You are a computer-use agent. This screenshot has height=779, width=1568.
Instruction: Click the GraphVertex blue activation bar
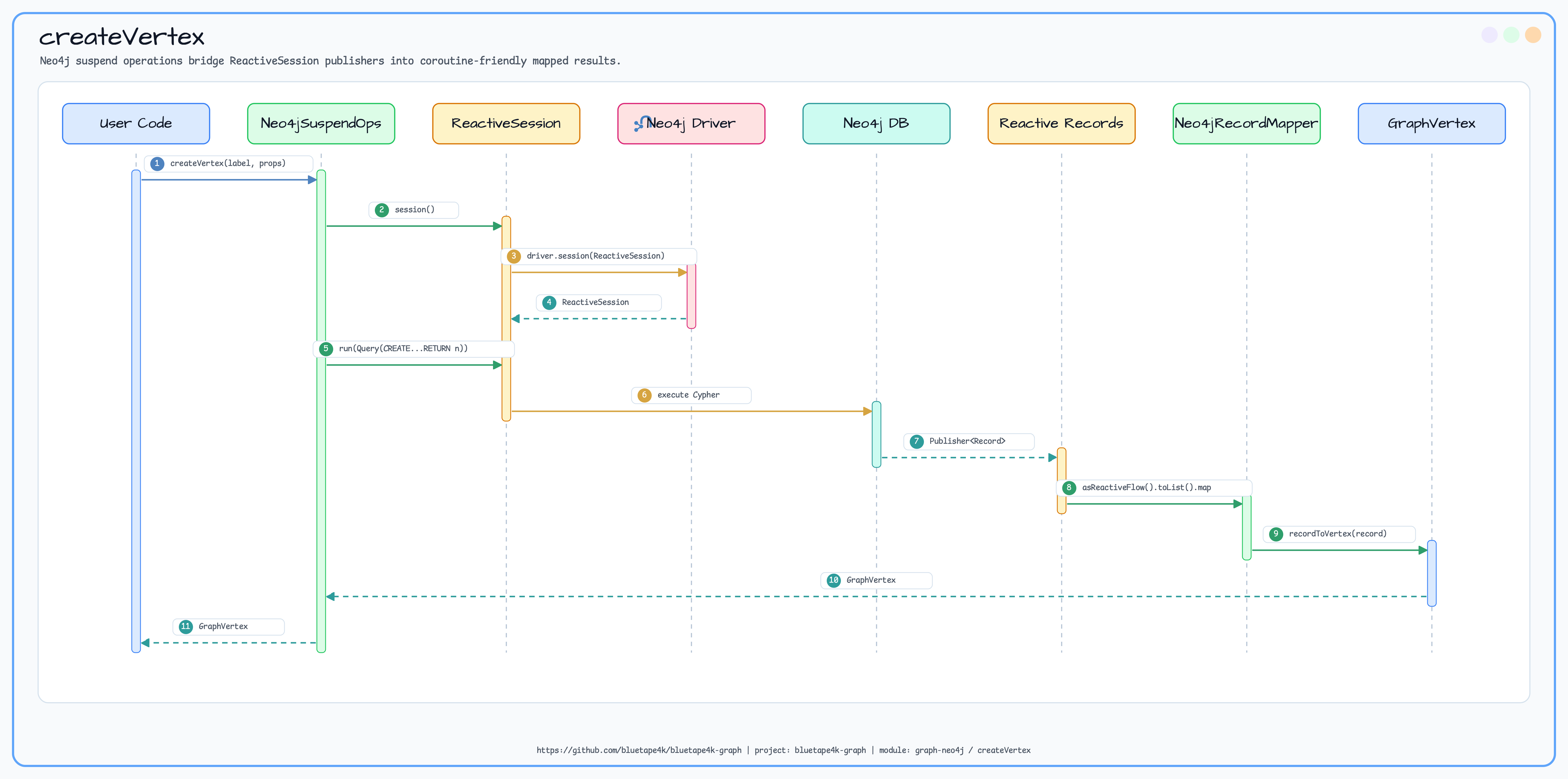pyautogui.click(x=1431, y=573)
